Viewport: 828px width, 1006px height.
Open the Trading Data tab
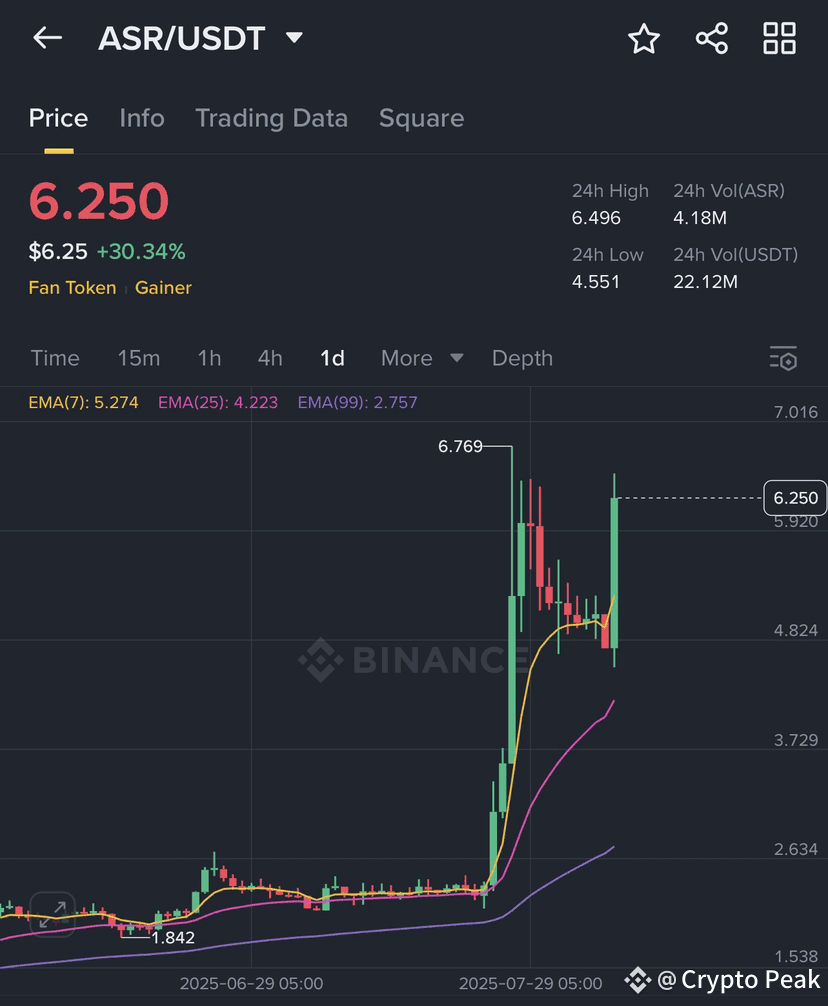[x=271, y=118]
